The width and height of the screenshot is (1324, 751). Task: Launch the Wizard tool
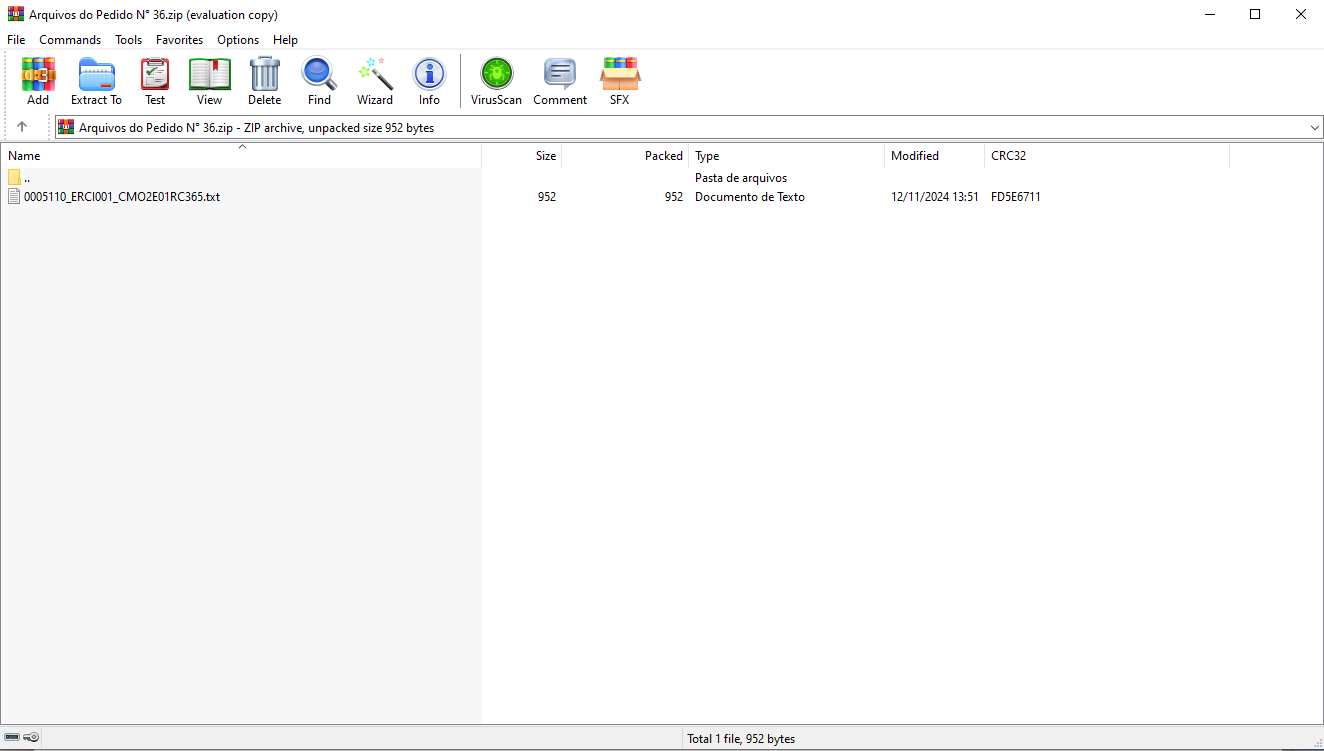[x=375, y=81]
